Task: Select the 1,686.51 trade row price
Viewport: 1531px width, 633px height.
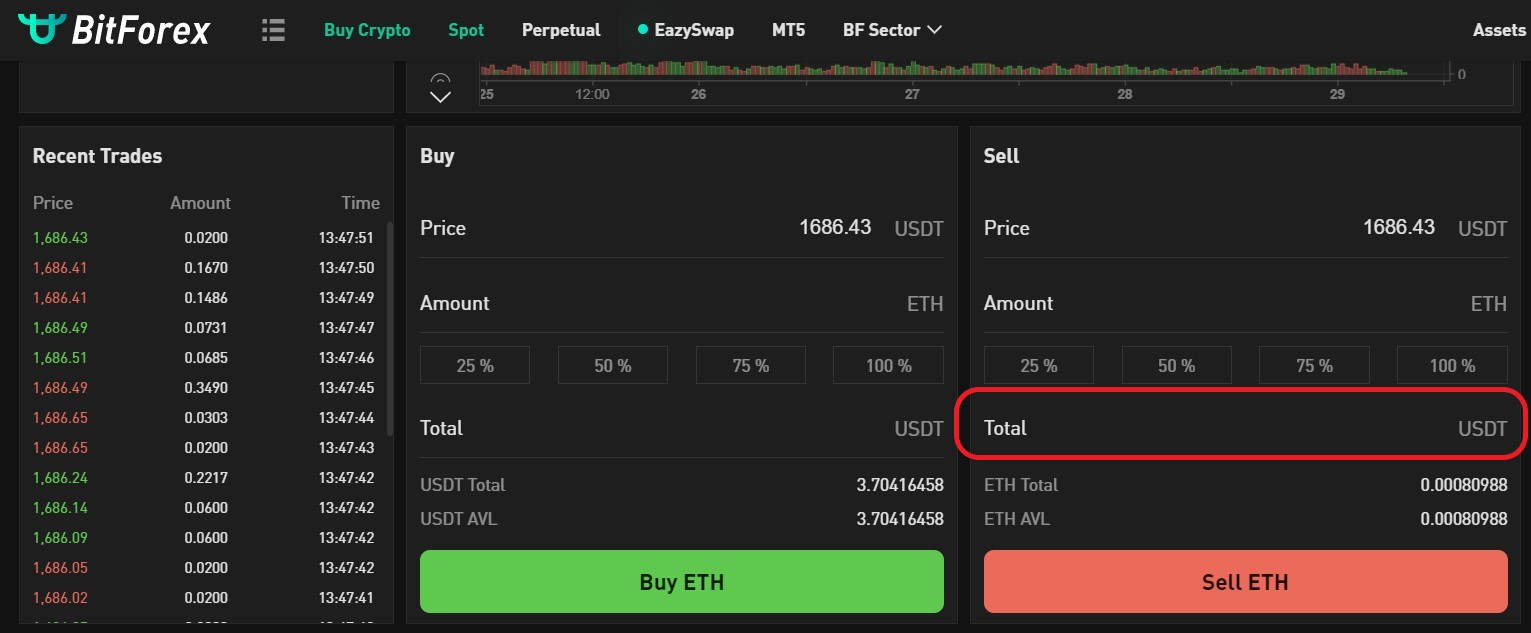Action: pyautogui.click(x=60, y=358)
